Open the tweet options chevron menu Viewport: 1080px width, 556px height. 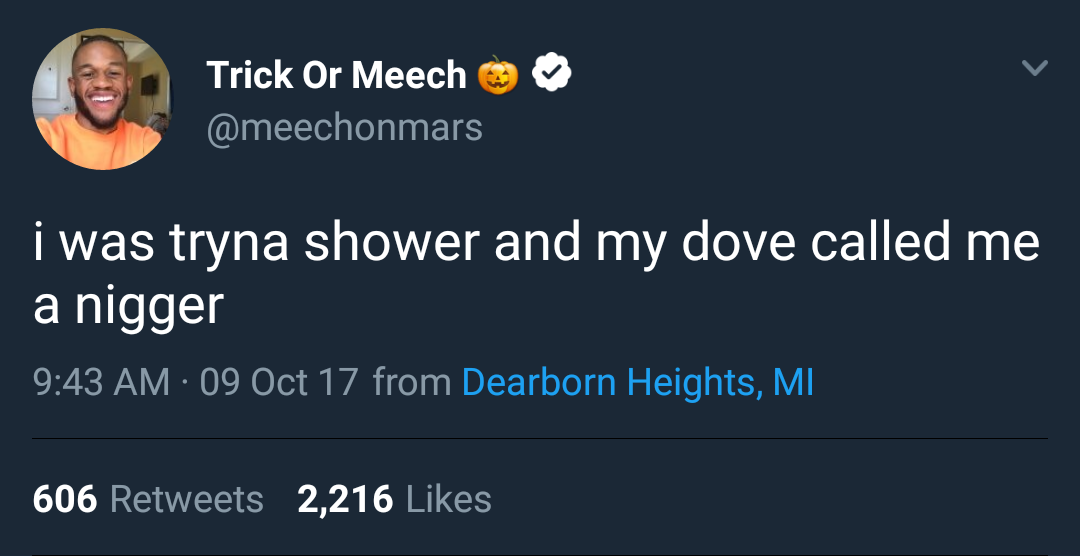(x=1034, y=69)
